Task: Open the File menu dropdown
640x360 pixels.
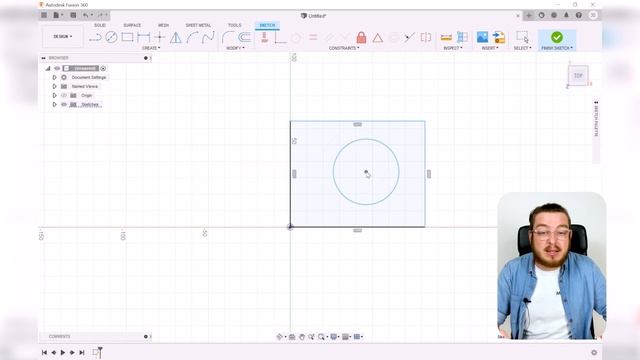Action: 58,15
